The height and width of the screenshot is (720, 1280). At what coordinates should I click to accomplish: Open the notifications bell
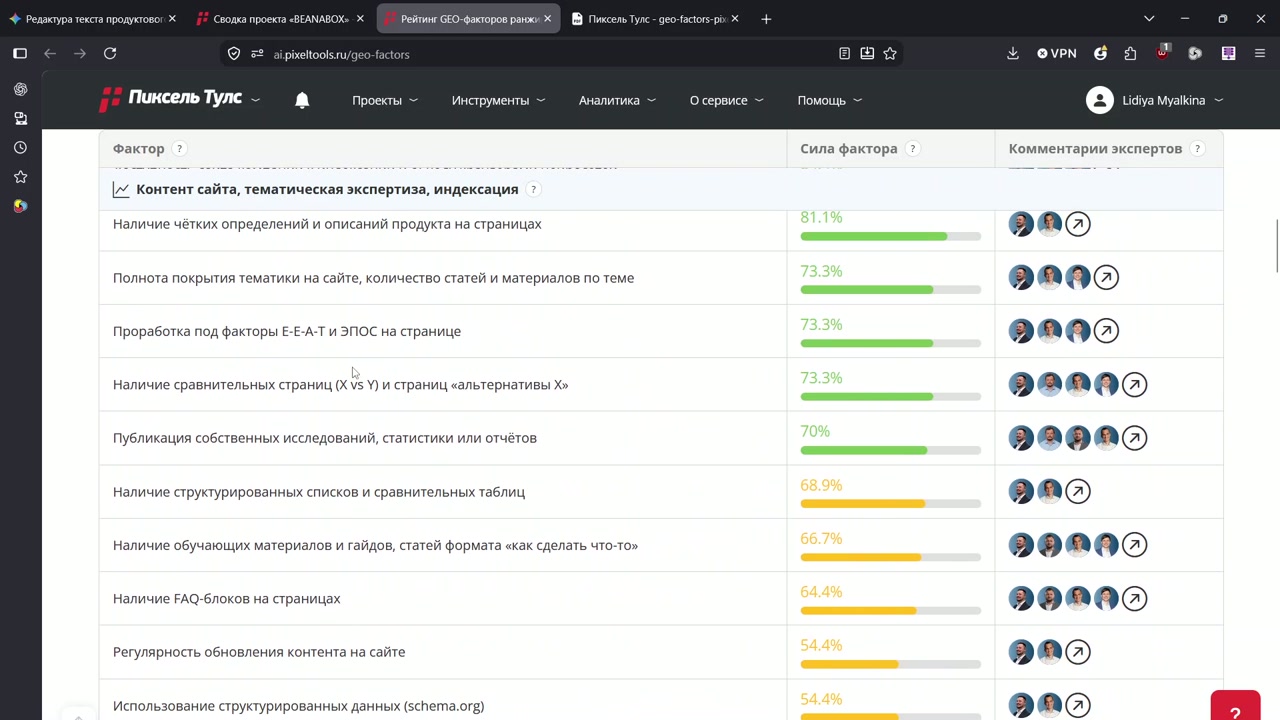tap(302, 100)
